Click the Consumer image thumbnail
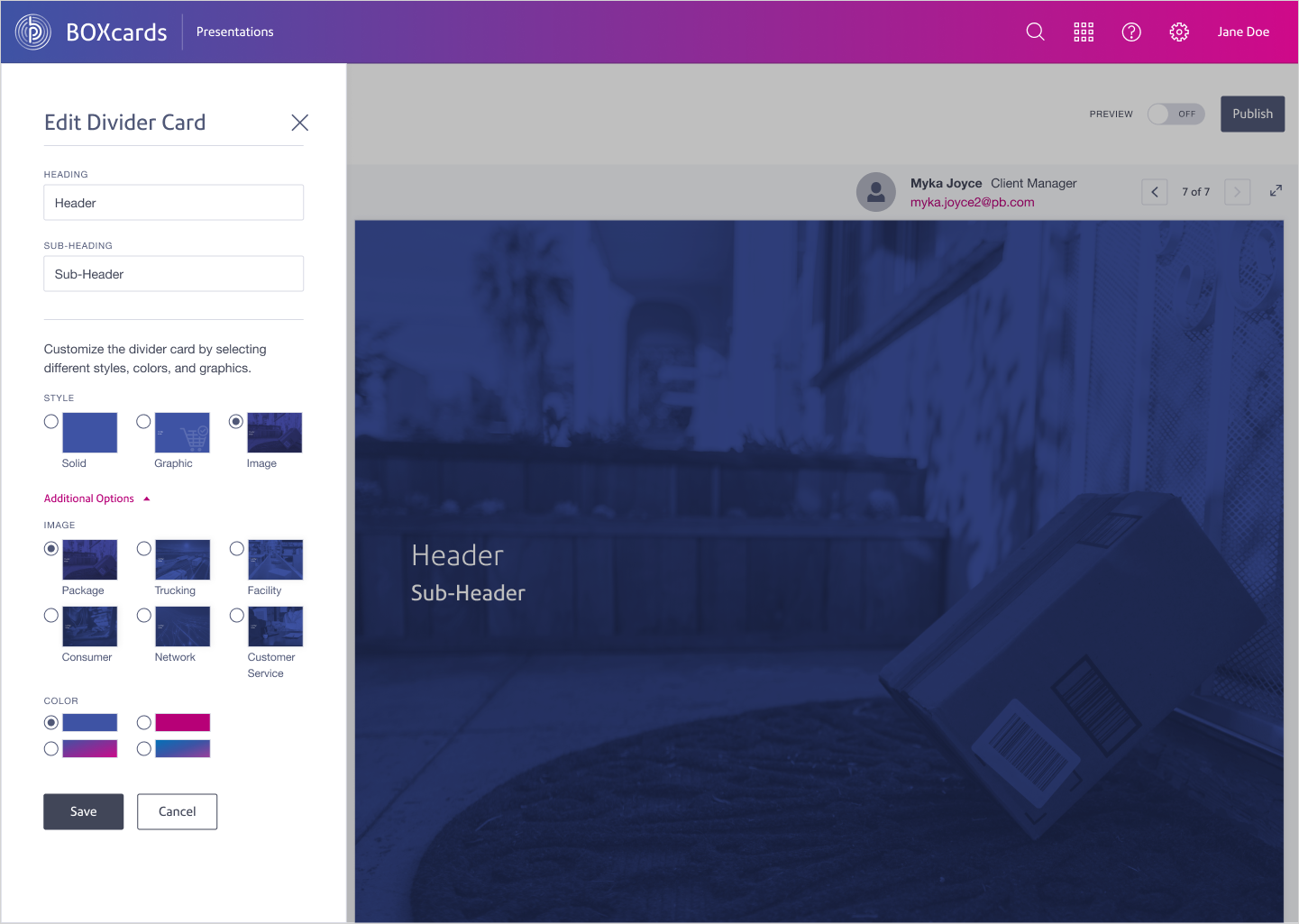 89,627
